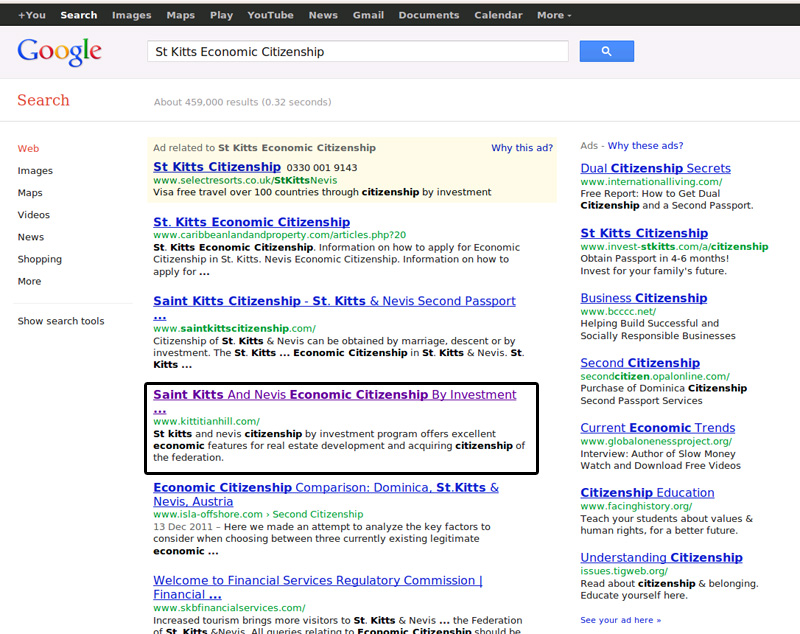Click the secondcitizen.opalonline.com/ URL text
The width and height of the screenshot is (800, 634).
(x=655, y=376)
